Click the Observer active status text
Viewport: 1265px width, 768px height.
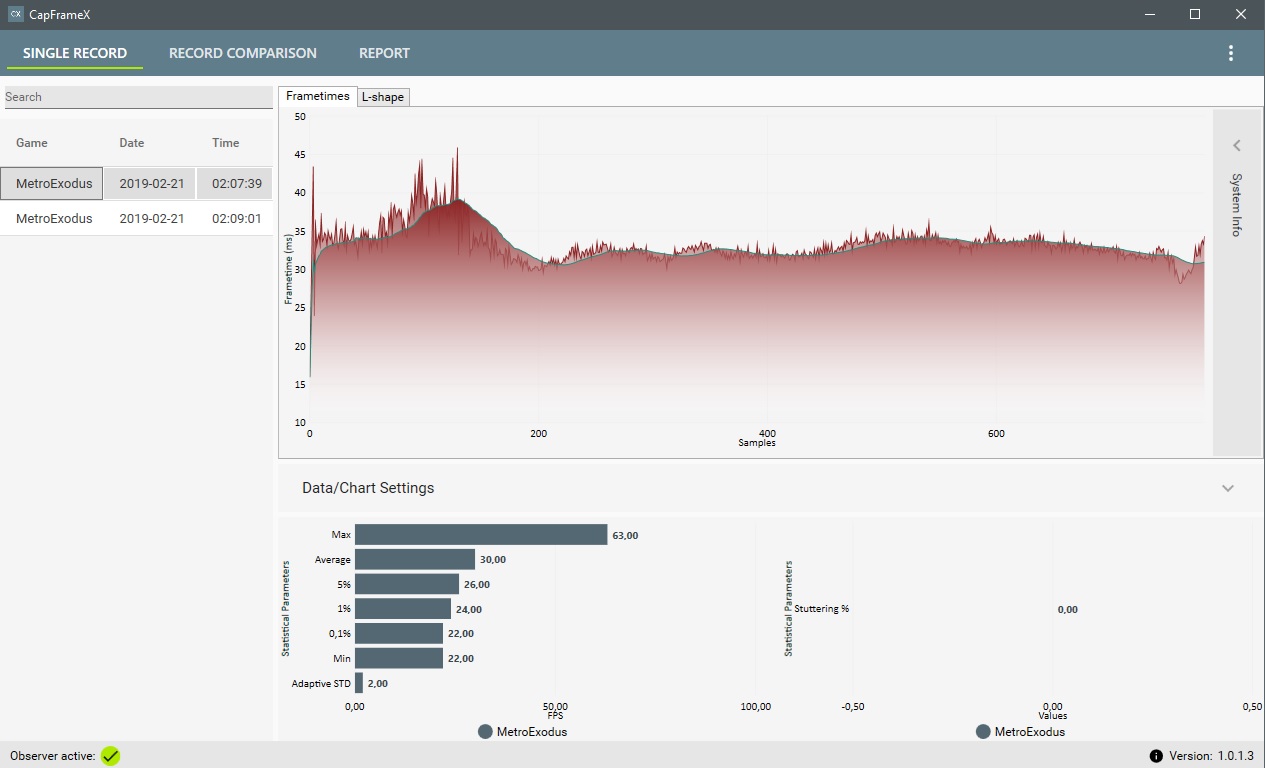[53, 756]
